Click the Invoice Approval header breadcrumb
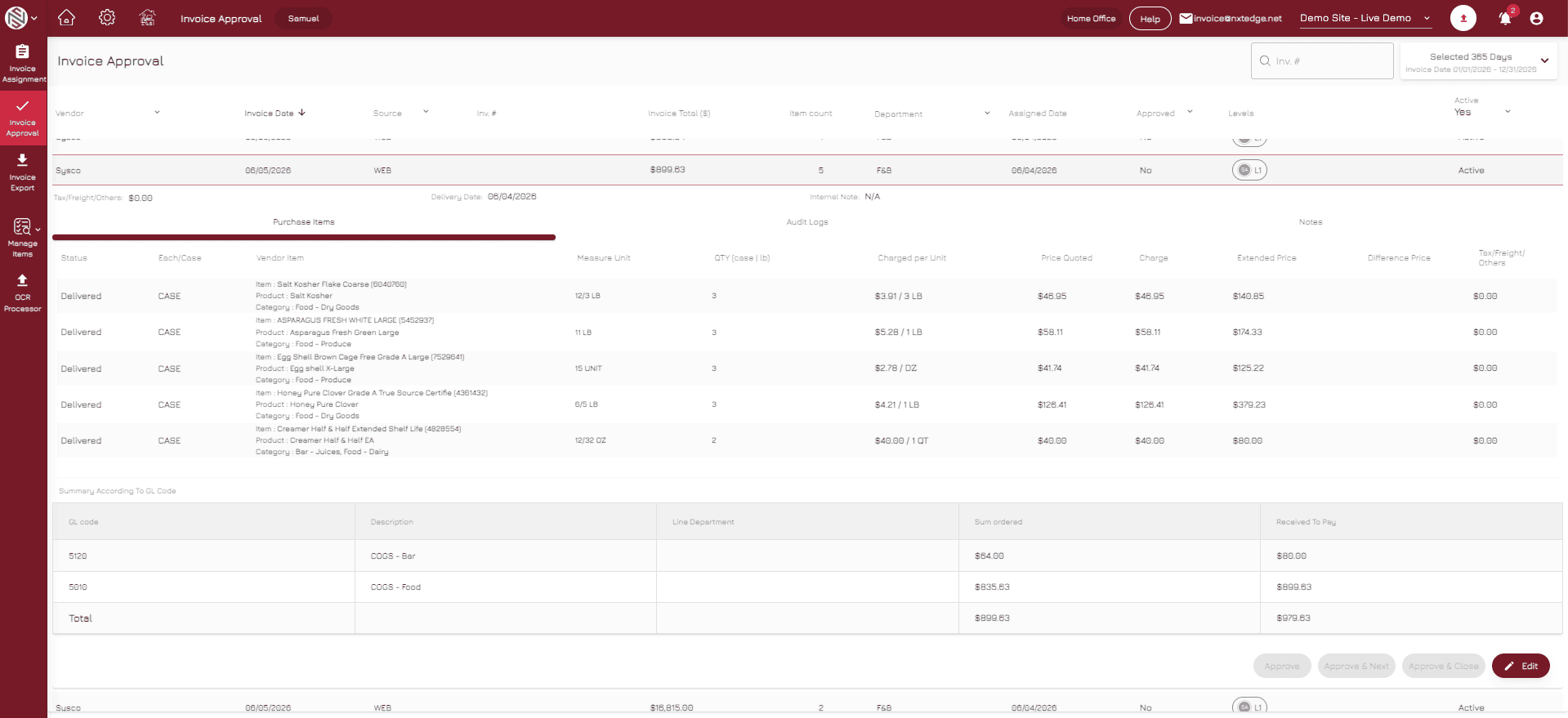Viewport: 1568px width, 718px height. [x=221, y=18]
